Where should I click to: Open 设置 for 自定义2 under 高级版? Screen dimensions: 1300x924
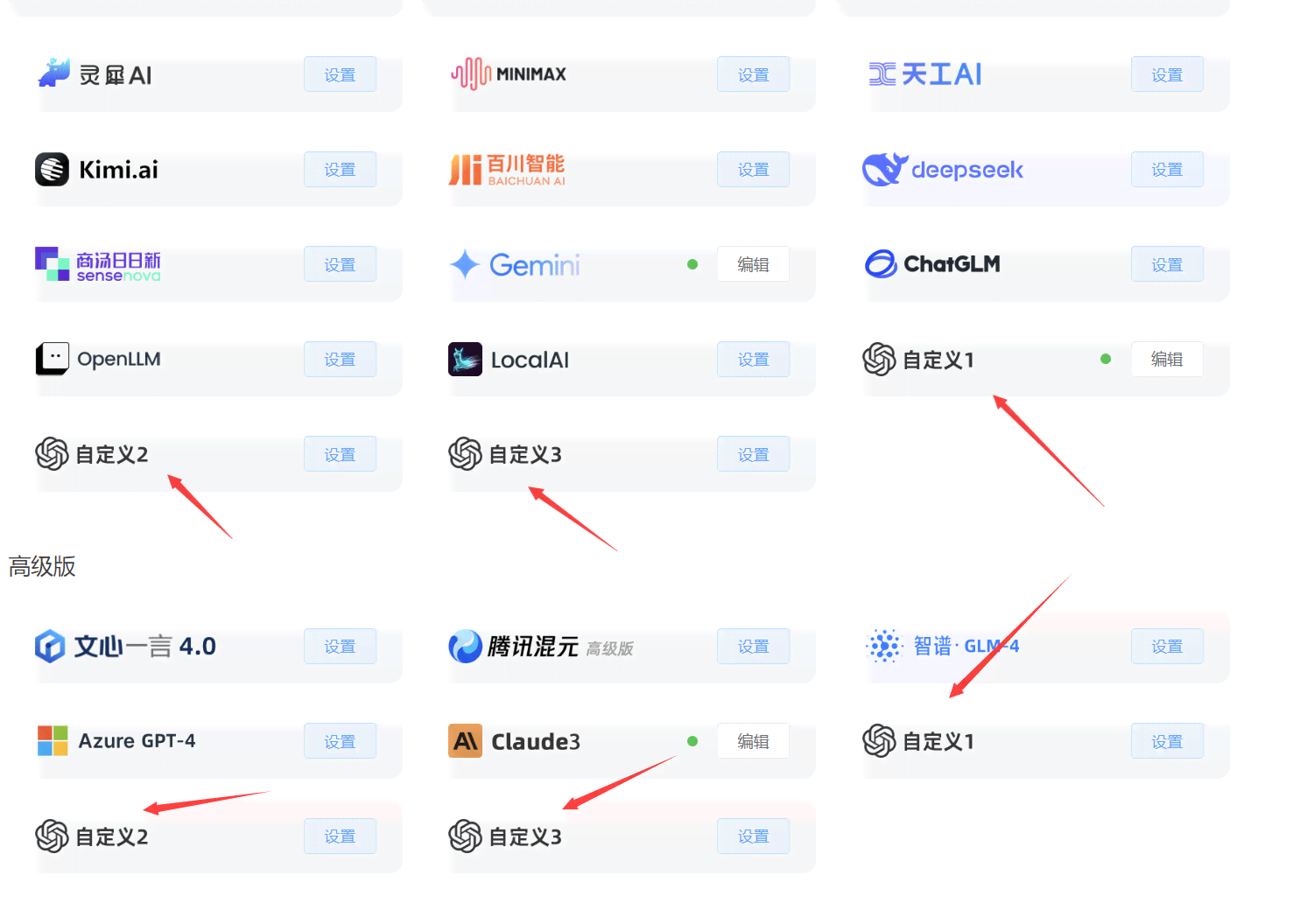coord(340,836)
